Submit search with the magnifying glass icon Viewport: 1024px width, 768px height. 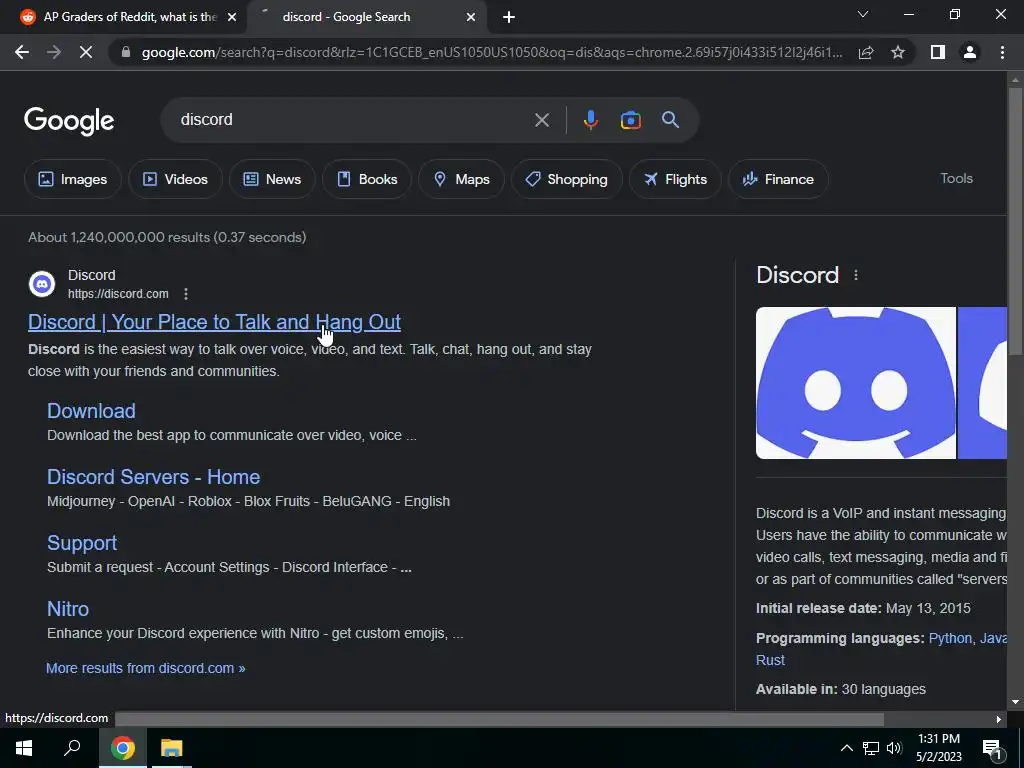coord(670,120)
